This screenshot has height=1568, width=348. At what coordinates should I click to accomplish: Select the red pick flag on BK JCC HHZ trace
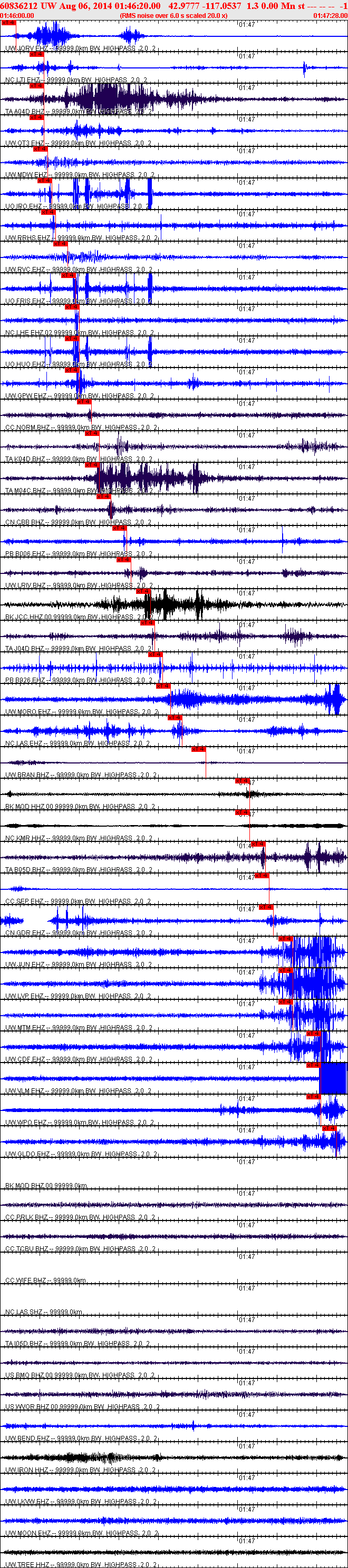(x=143, y=591)
